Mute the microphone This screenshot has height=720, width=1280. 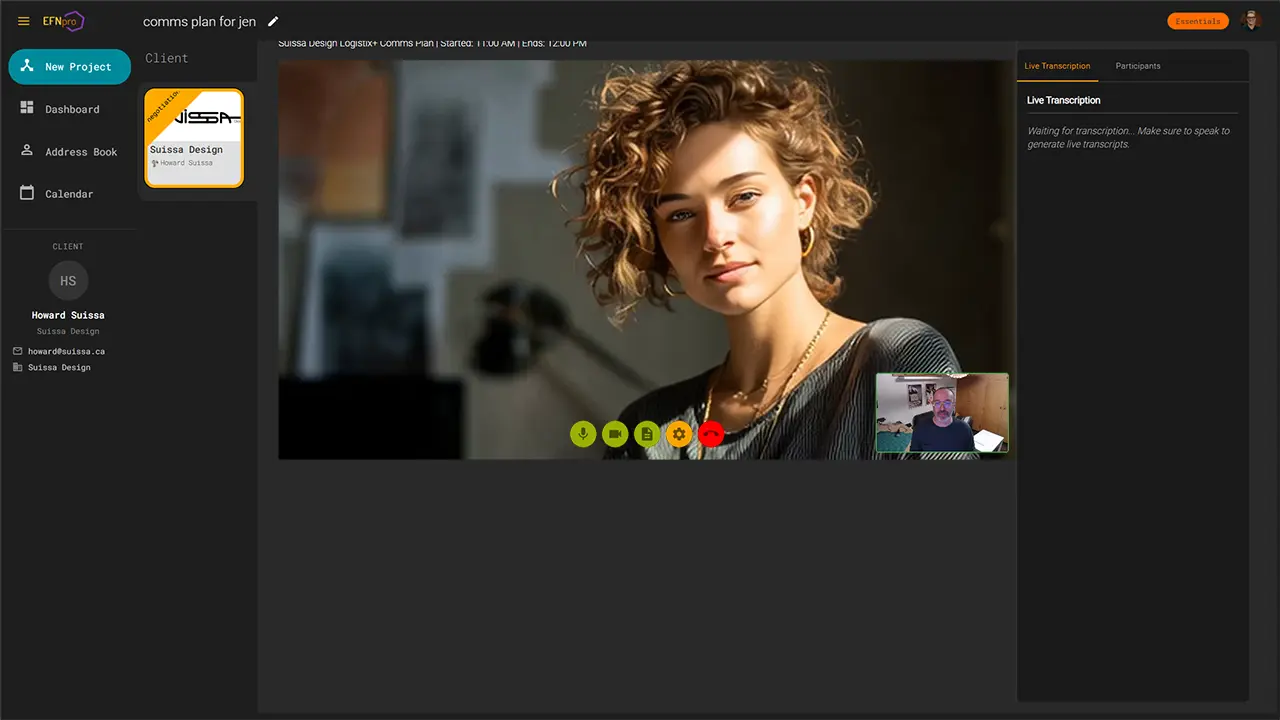point(583,434)
